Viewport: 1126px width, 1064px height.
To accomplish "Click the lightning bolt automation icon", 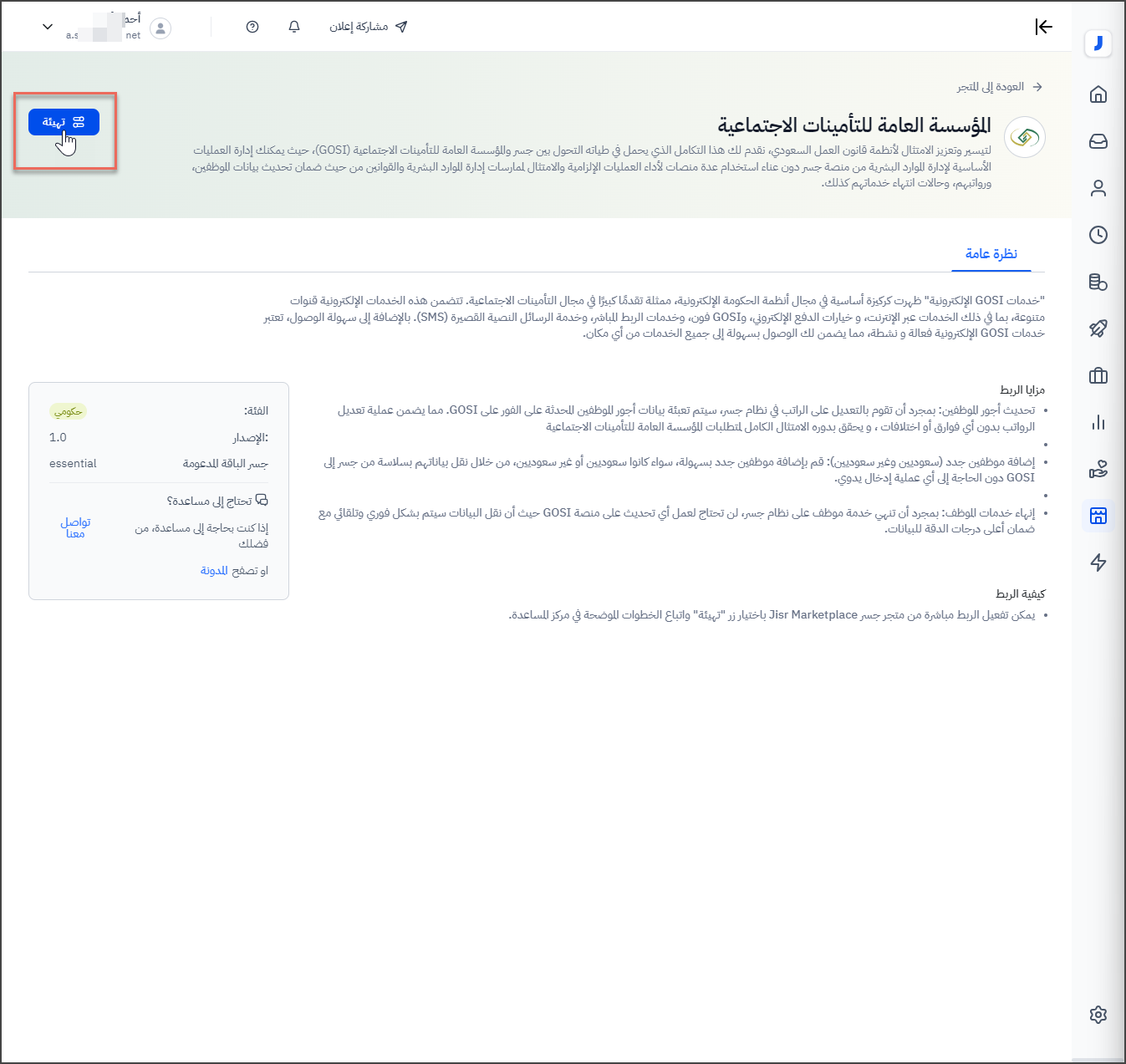I will click(x=1098, y=563).
